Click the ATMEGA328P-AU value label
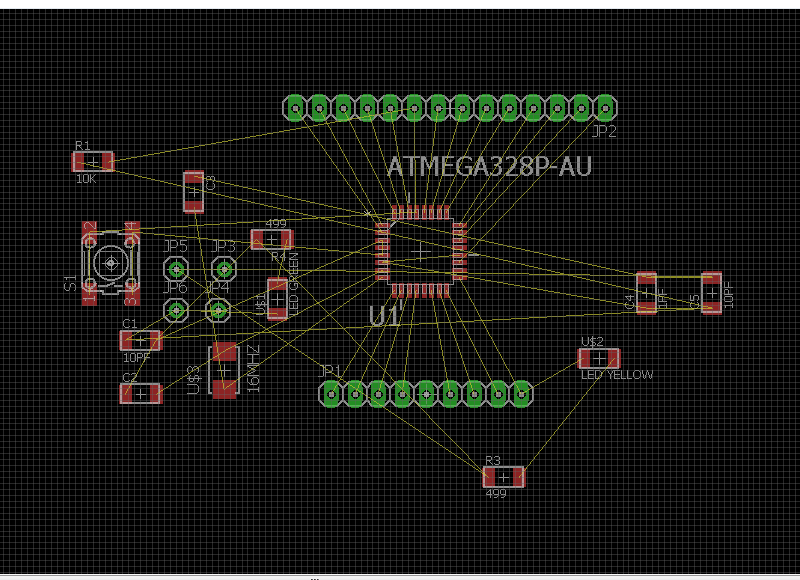 coord(489,166)
